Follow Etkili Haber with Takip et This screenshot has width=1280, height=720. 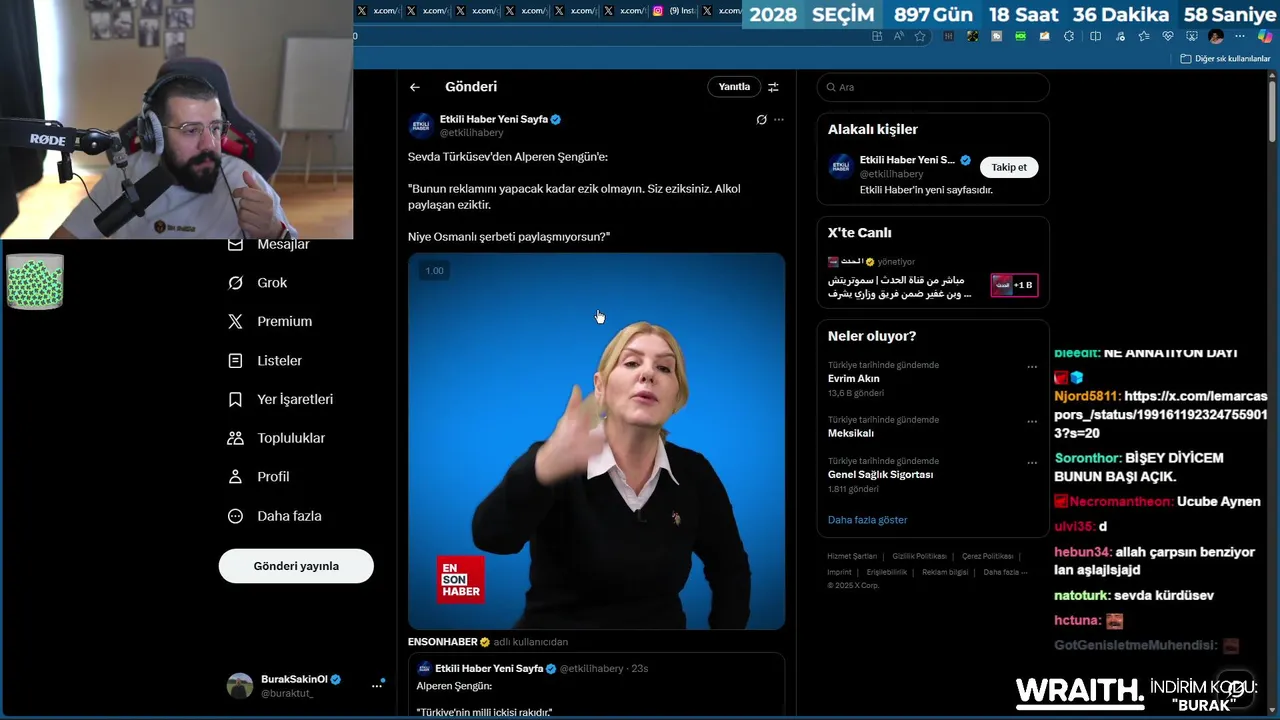1009,167
